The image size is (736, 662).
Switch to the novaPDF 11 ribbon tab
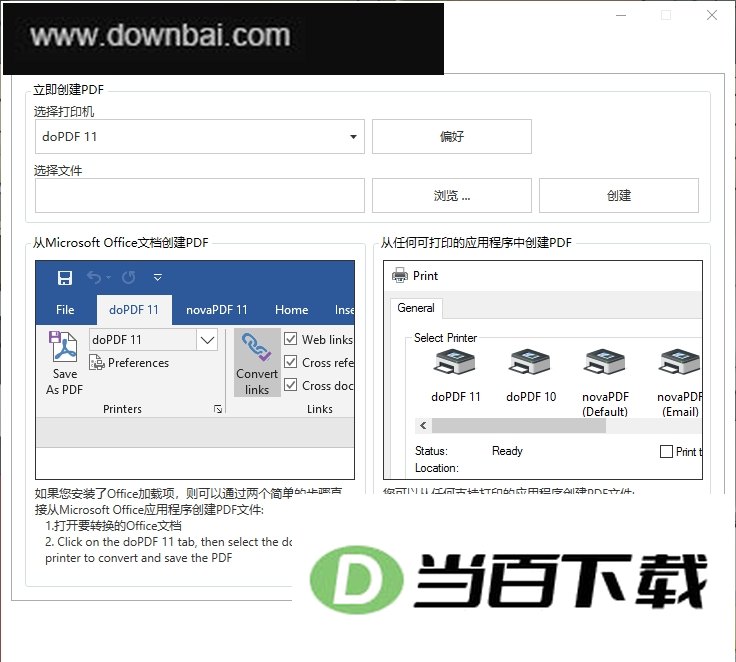pyautogui.click(x=216, y=310)
